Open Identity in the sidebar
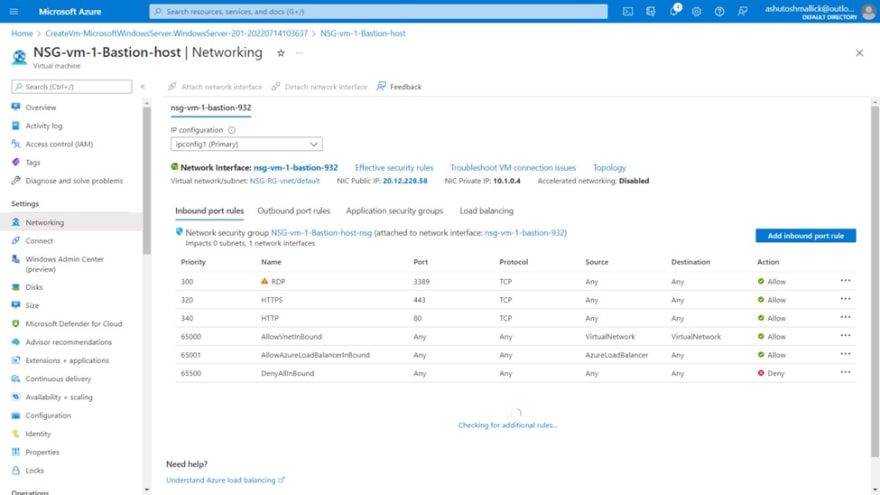Viewport: 880px width, 495px height. 38,434
